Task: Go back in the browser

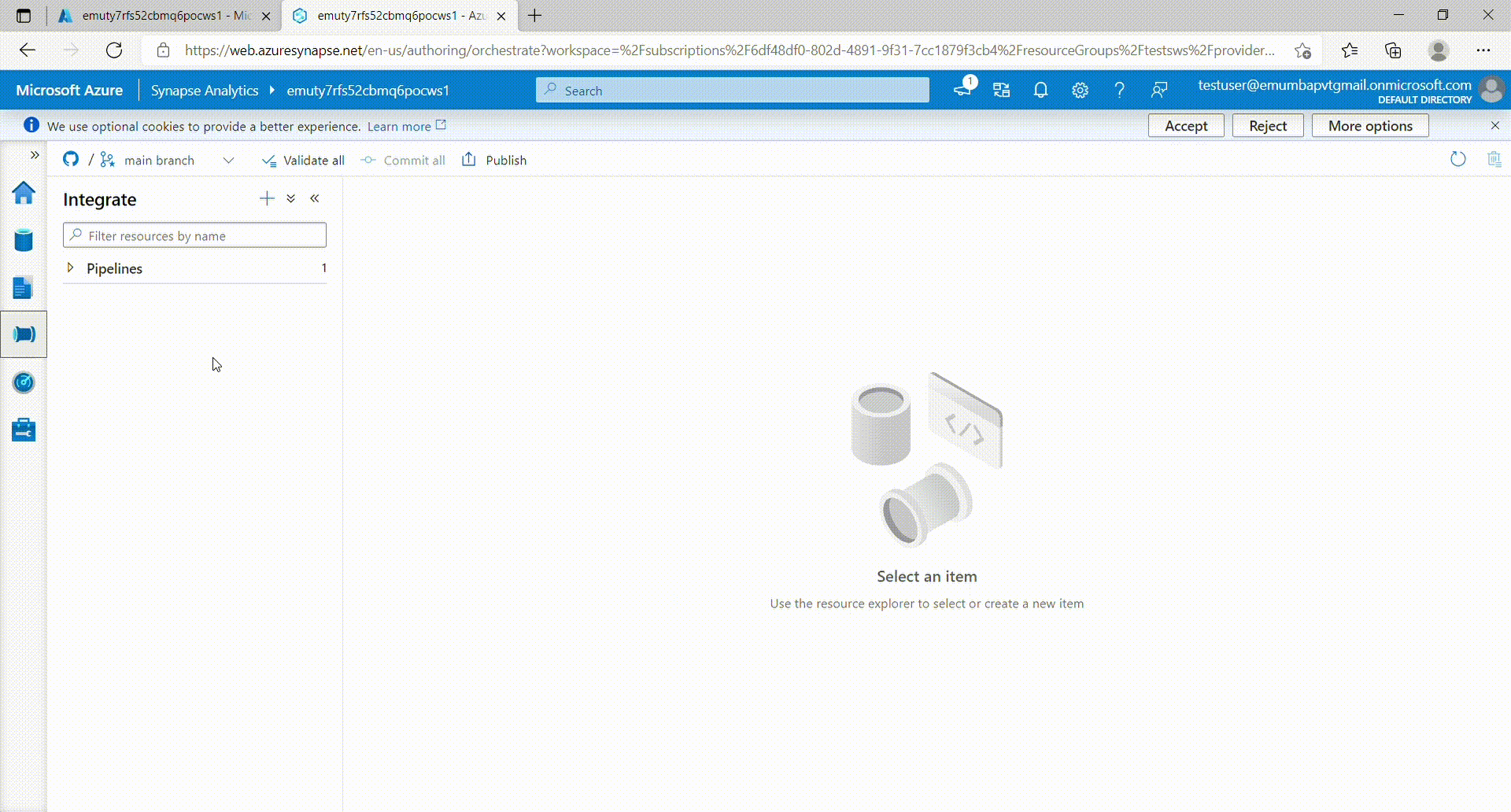Action: 28,50
